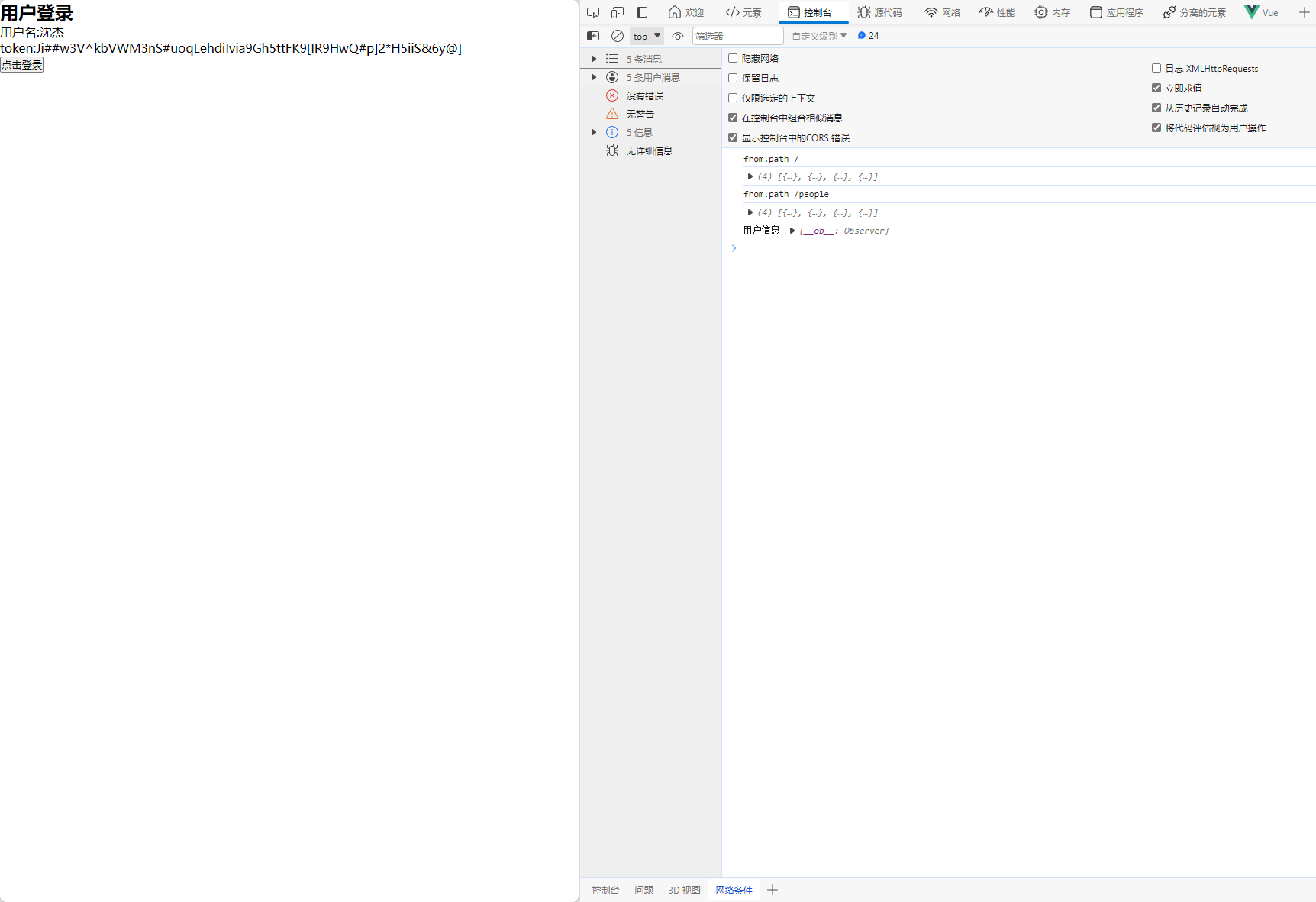Enable the 保留日志 checkbox

click(733, 78)
